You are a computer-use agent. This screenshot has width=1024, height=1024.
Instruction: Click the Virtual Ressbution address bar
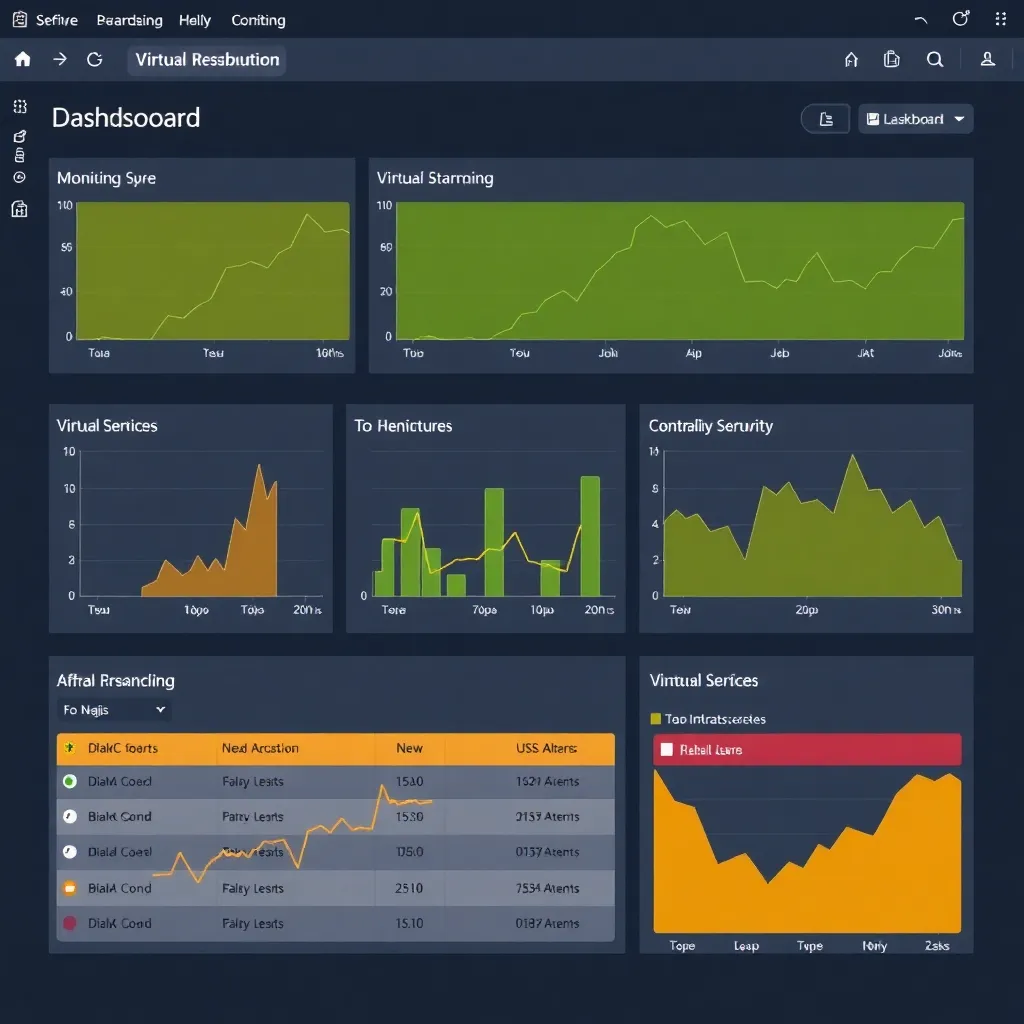click(206, 59)
